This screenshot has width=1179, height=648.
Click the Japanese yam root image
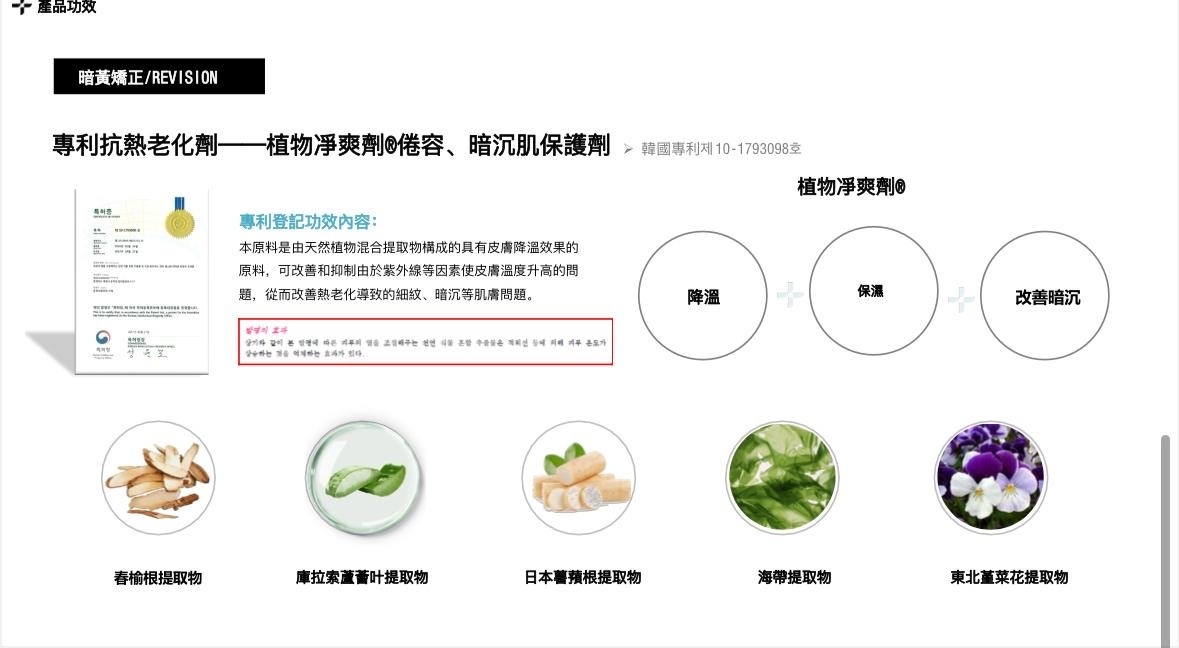[578, 478]
